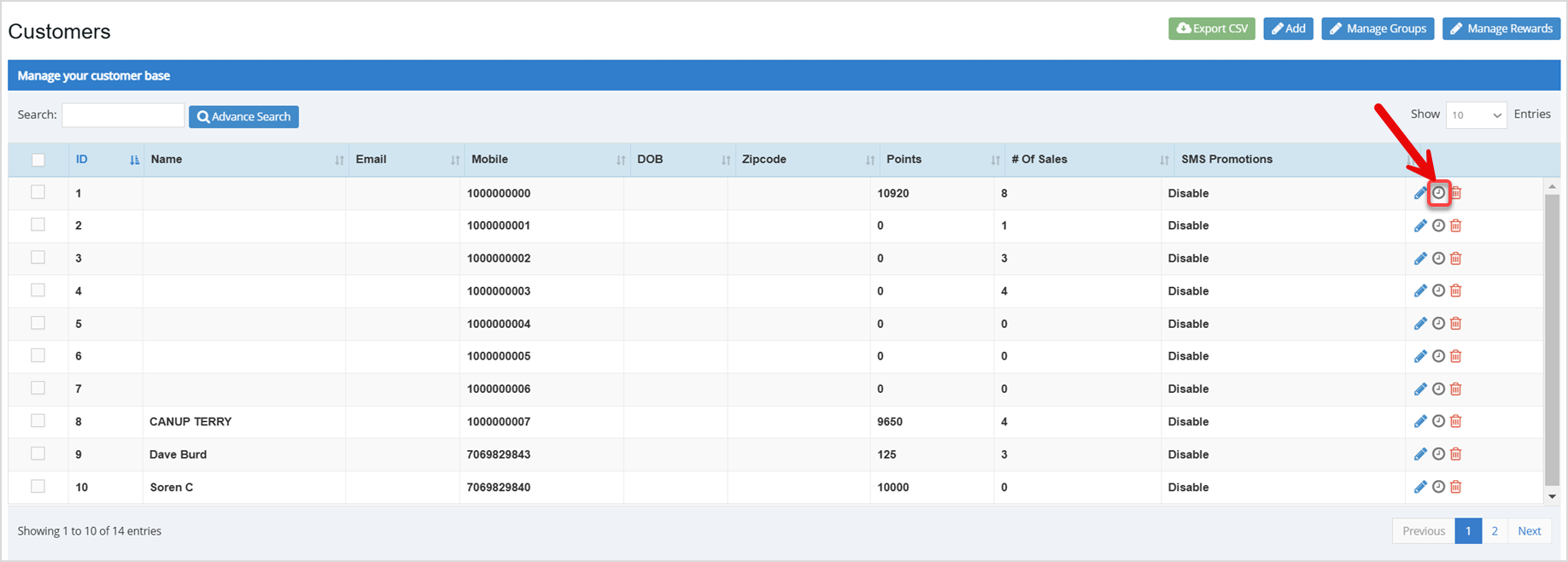Sort table by # Of Sales column
The height and width of the screenshot is (562, 1568).
click(x=1090, y=160)
